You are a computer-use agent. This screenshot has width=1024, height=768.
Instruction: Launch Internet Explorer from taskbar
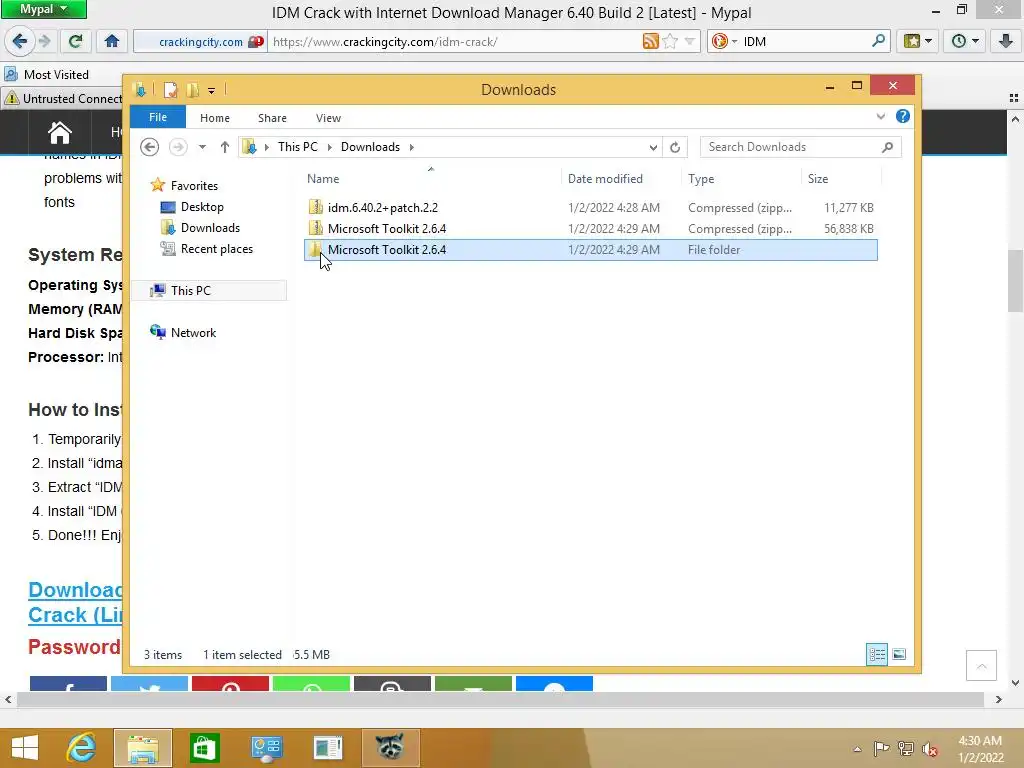82,748
